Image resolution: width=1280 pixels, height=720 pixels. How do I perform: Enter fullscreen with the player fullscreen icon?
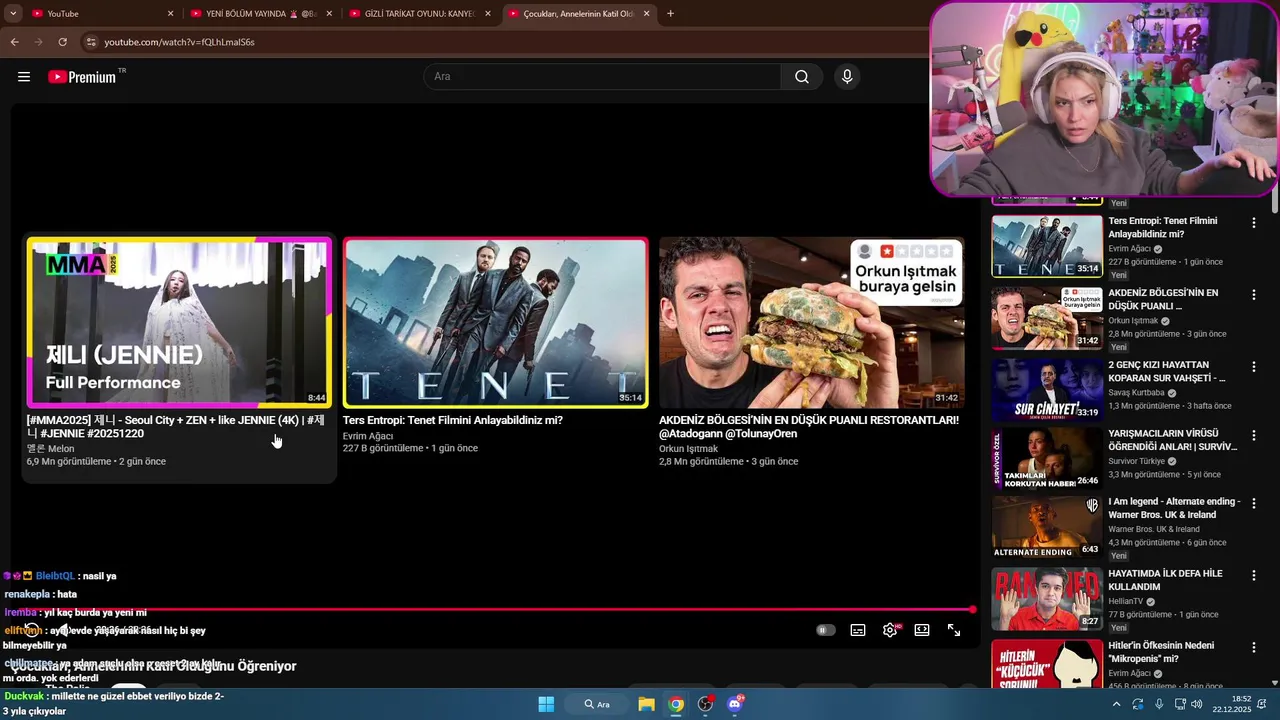tap(954, 630)
